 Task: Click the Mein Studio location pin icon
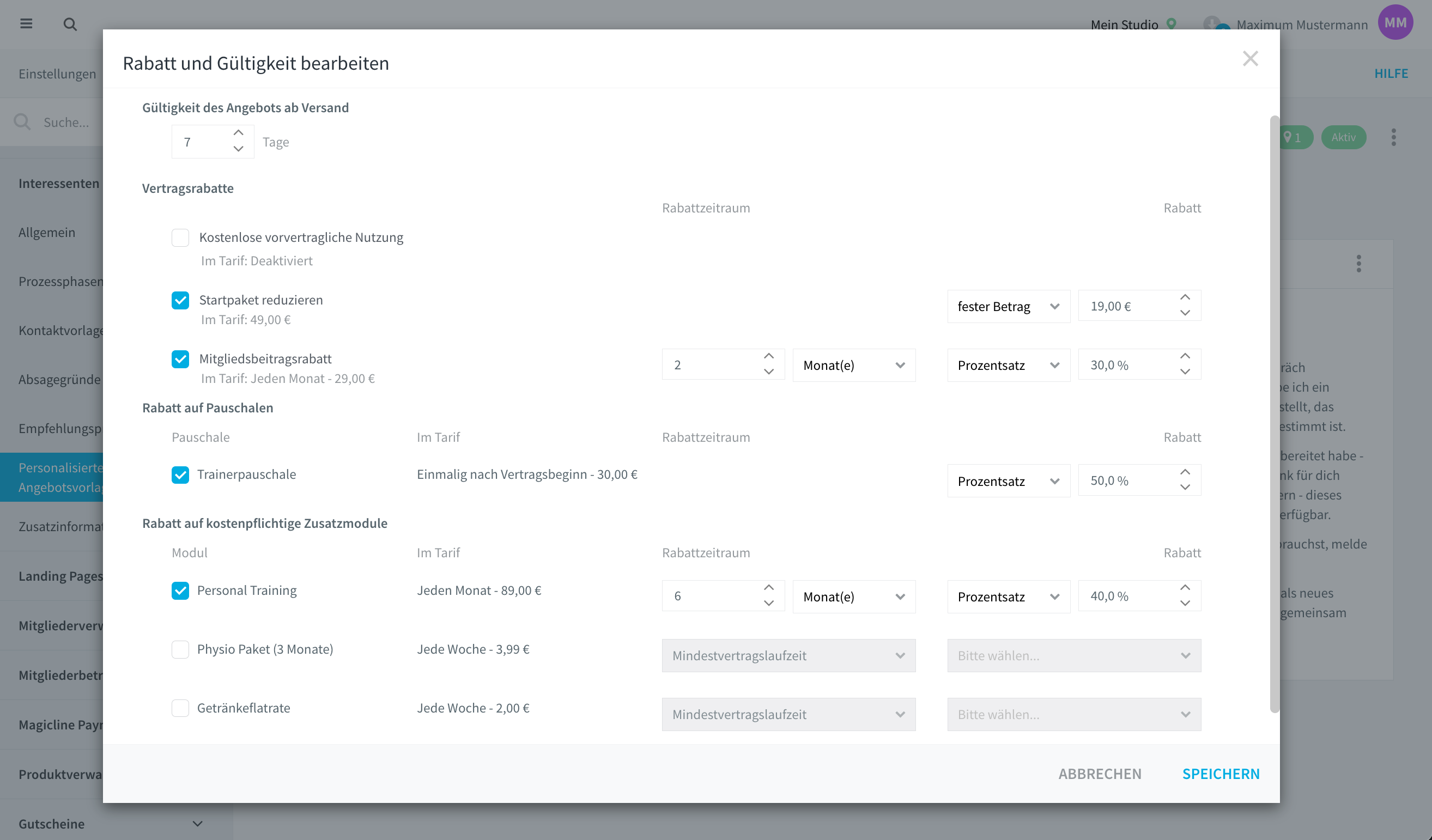(1171, 24)
